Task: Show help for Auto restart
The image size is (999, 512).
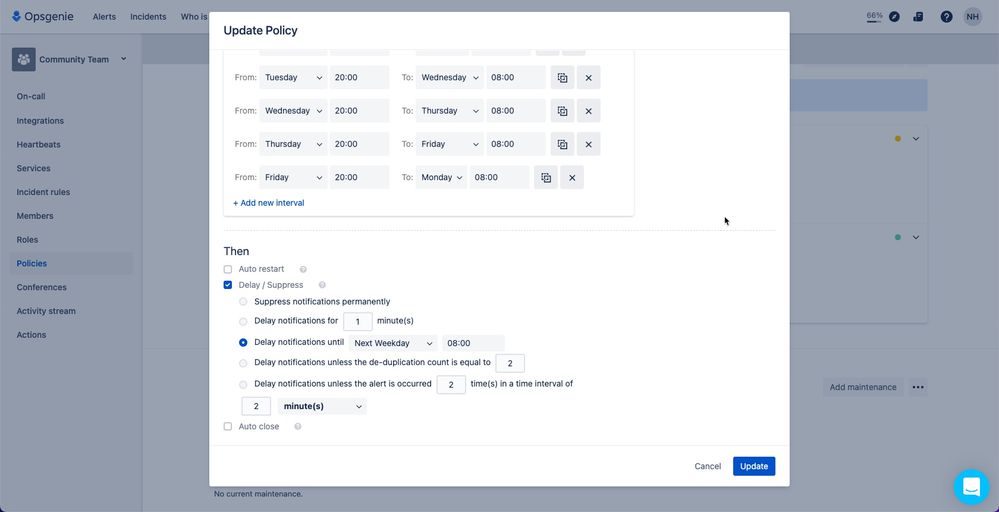Action: pos(303,269)
